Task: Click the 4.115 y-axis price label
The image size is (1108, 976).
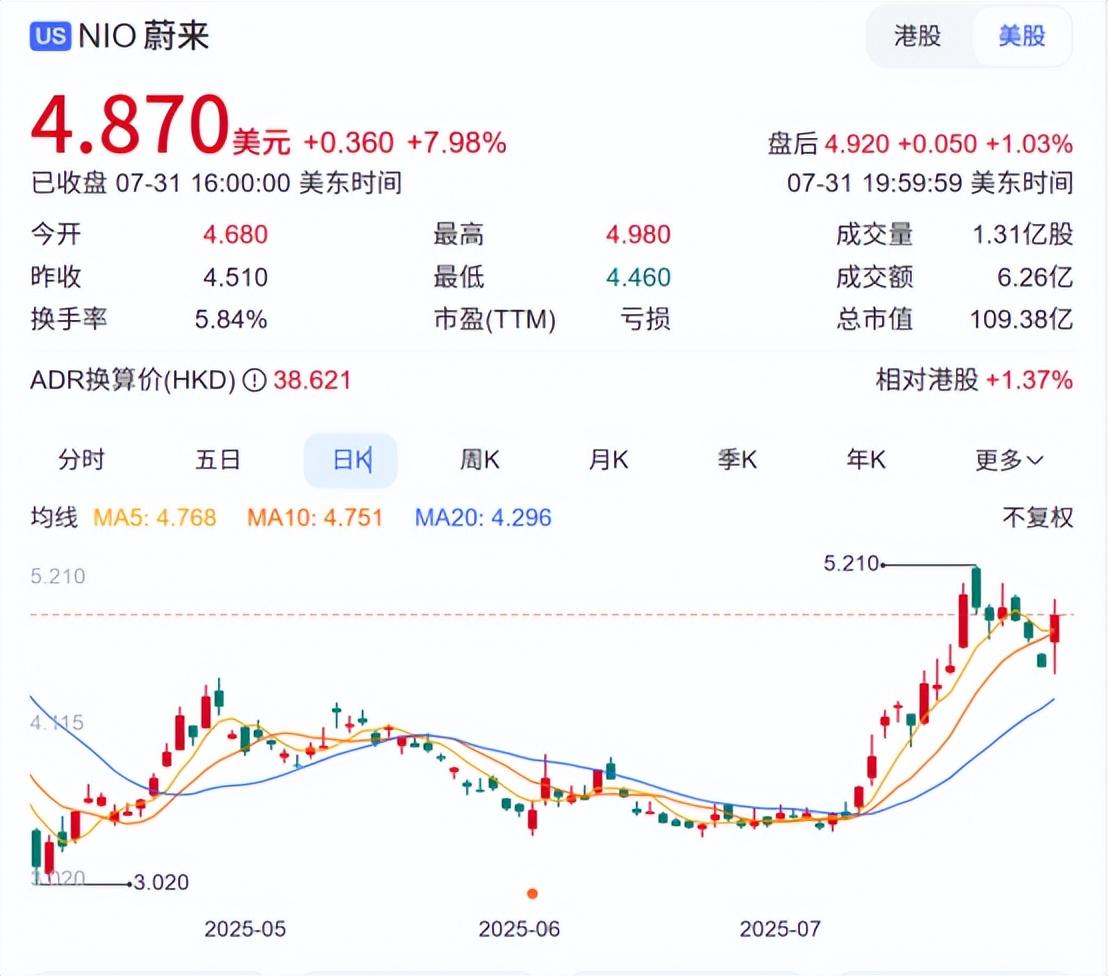Action: 57,722
